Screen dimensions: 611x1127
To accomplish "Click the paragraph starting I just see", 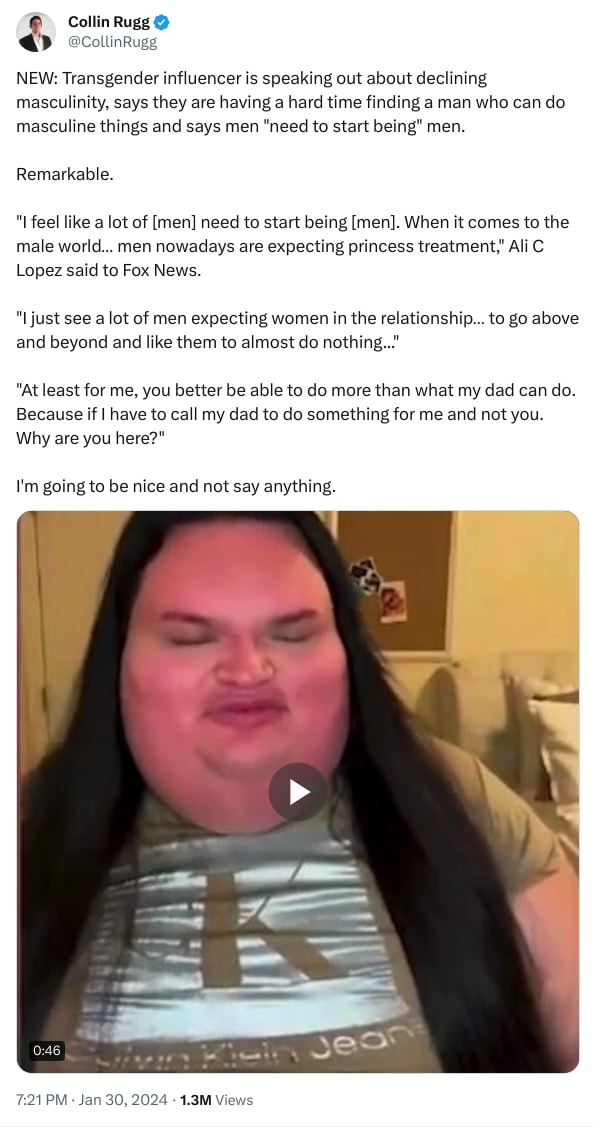I will [297, 330].
